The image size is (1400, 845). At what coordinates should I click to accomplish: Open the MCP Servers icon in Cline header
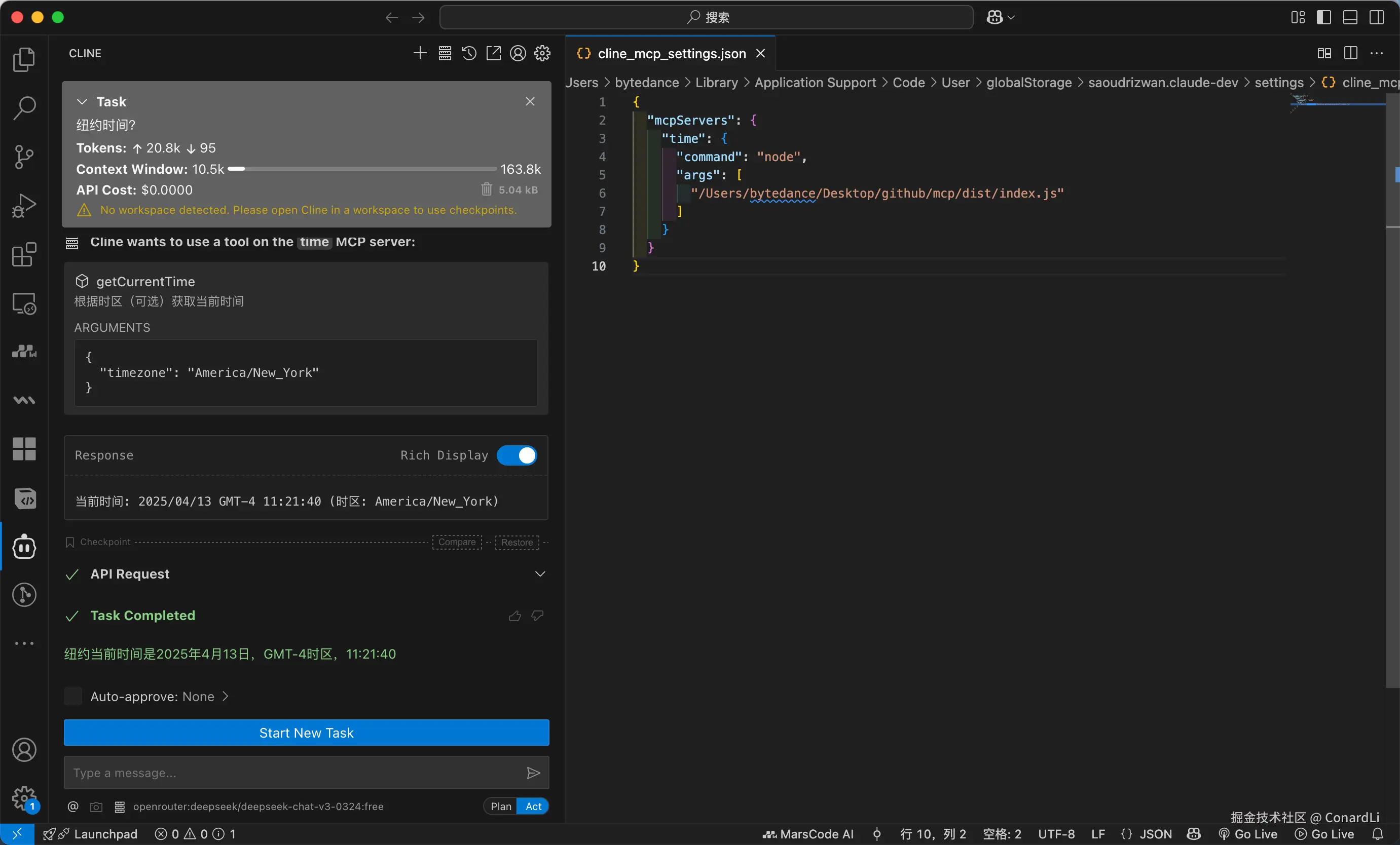click(x=445, y=53)
